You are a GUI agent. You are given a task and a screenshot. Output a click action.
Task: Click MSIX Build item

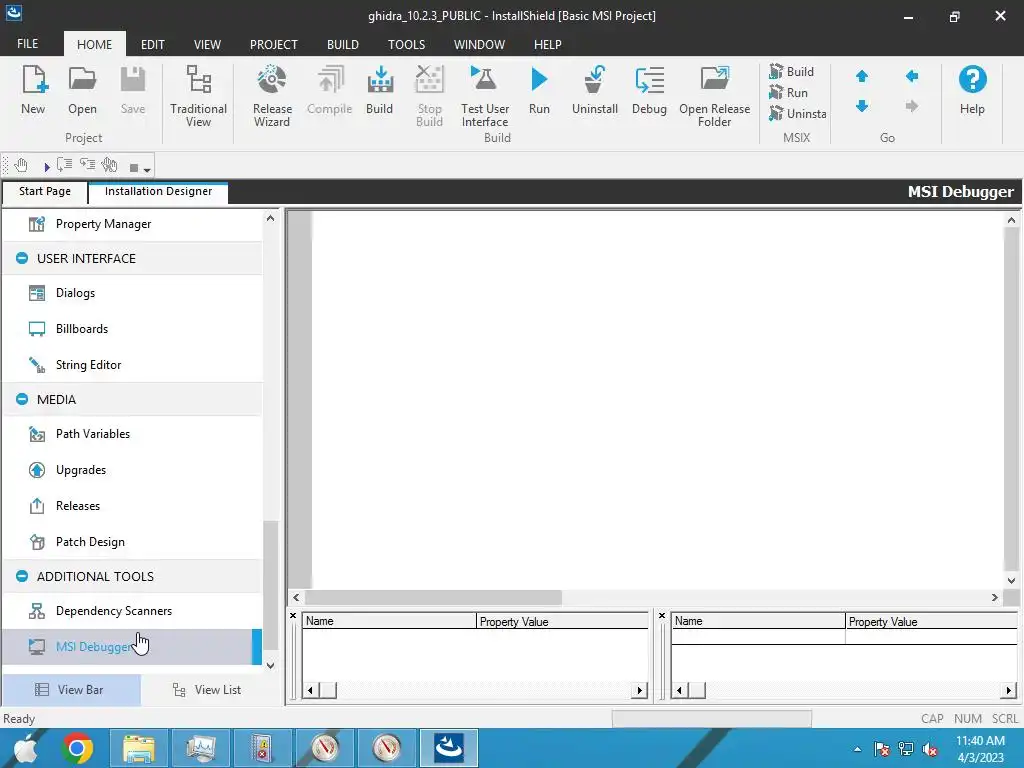[792, 71]
